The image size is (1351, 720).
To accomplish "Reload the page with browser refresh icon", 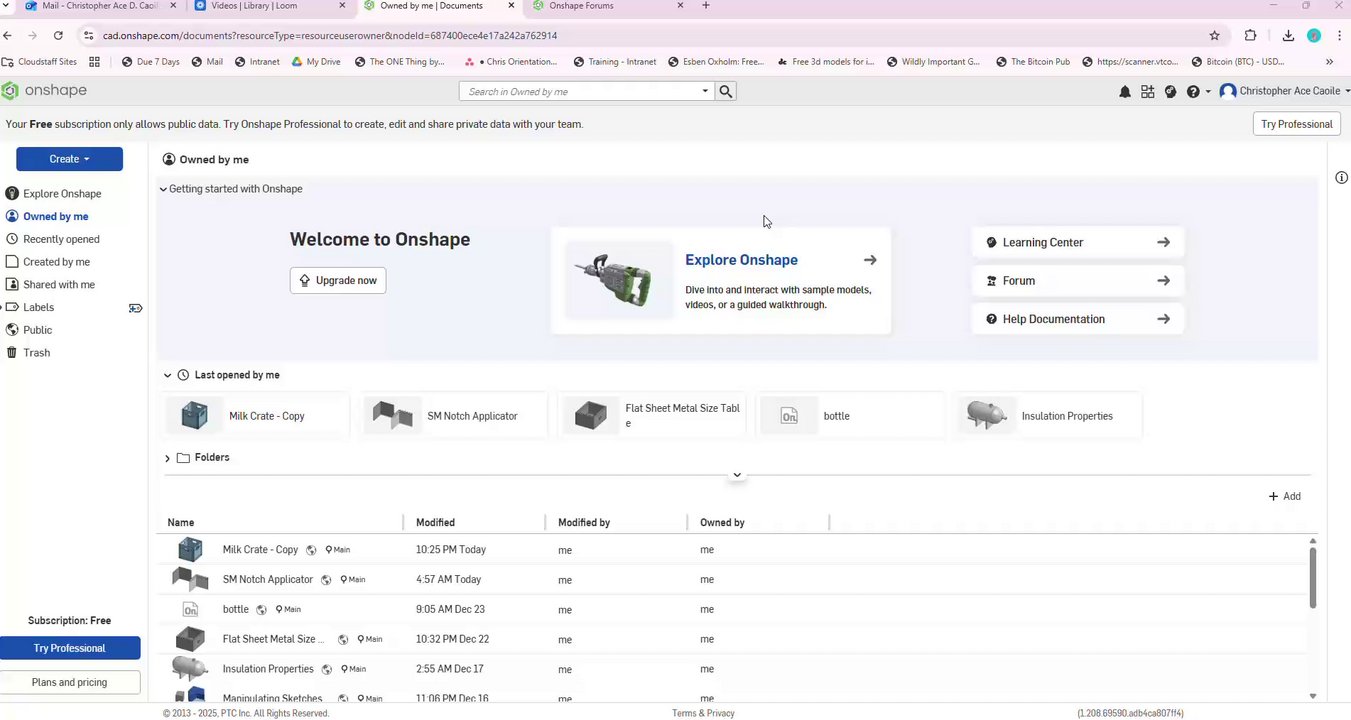I will coord(58,35).
